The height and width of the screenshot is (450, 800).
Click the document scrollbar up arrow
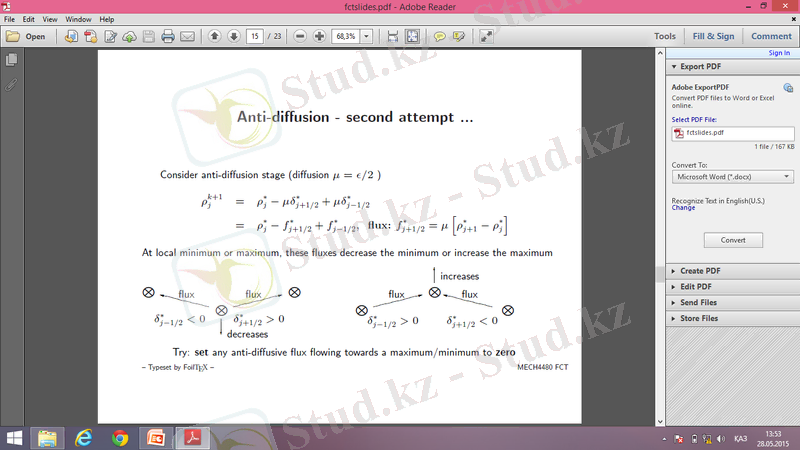pos(660,53)
